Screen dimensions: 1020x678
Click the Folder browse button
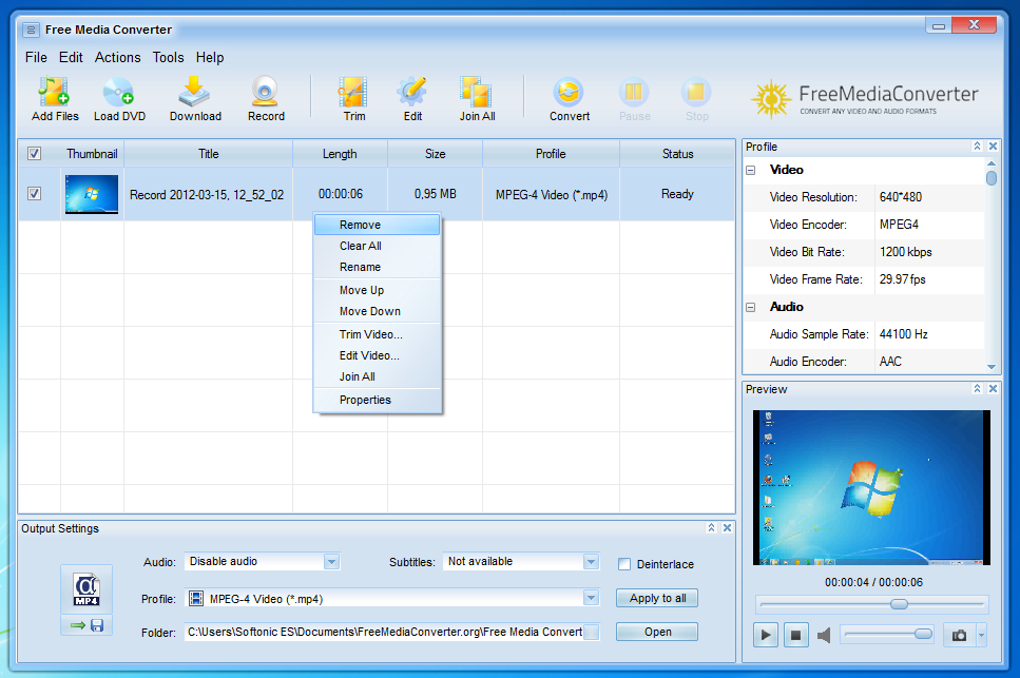coord(591,632)
